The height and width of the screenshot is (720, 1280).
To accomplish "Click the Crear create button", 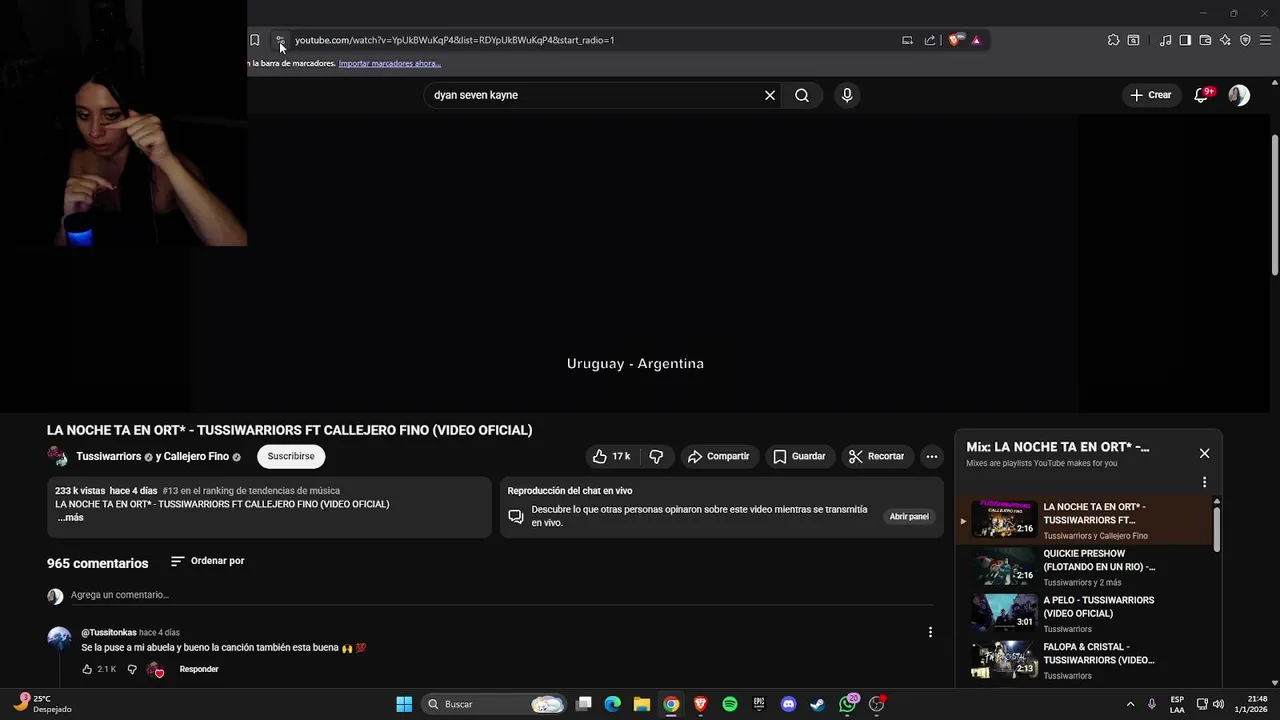I will pos(1150,95).
